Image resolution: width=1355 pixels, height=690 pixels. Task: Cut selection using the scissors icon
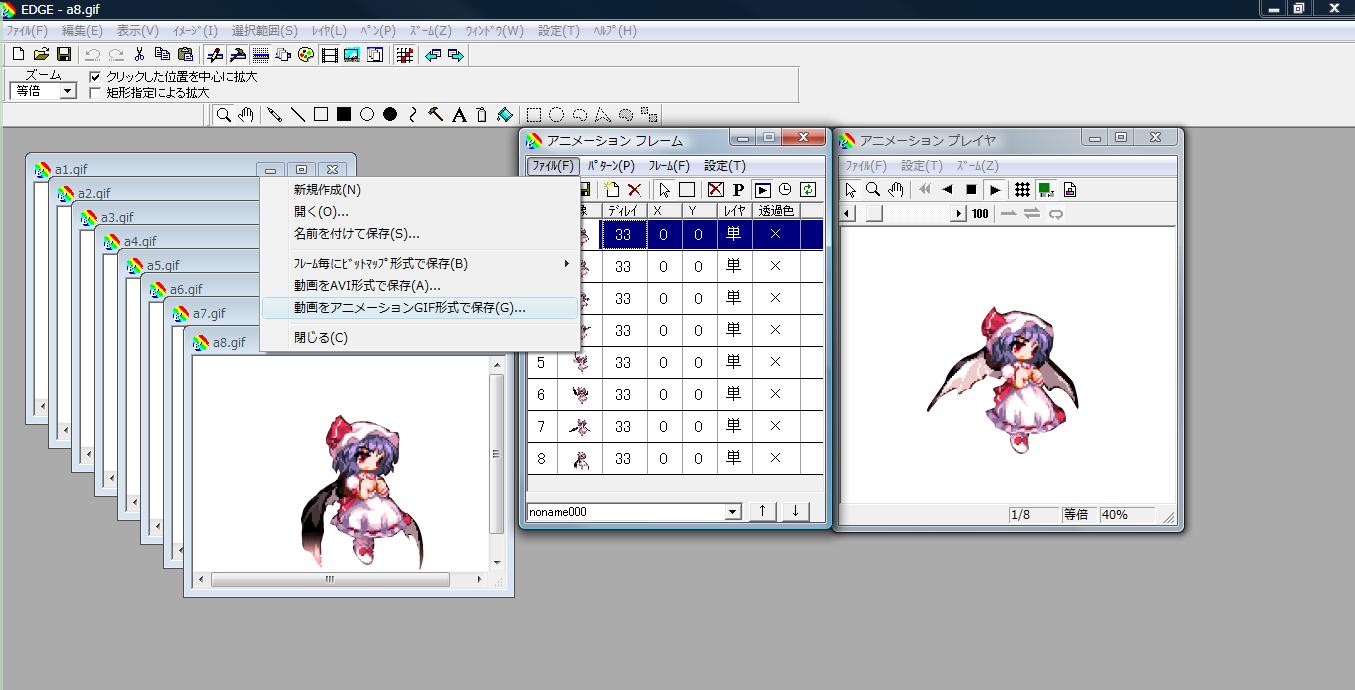pos(139,55)
